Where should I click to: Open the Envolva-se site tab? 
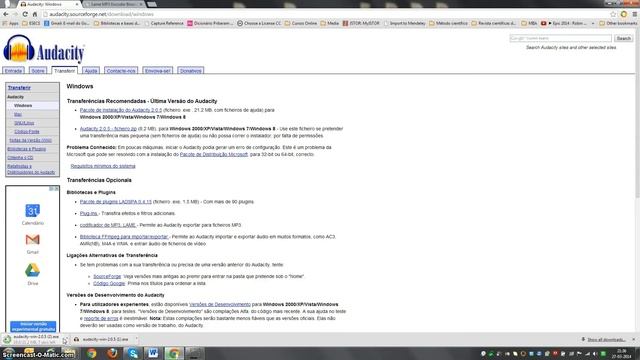(x=158, y=71)
